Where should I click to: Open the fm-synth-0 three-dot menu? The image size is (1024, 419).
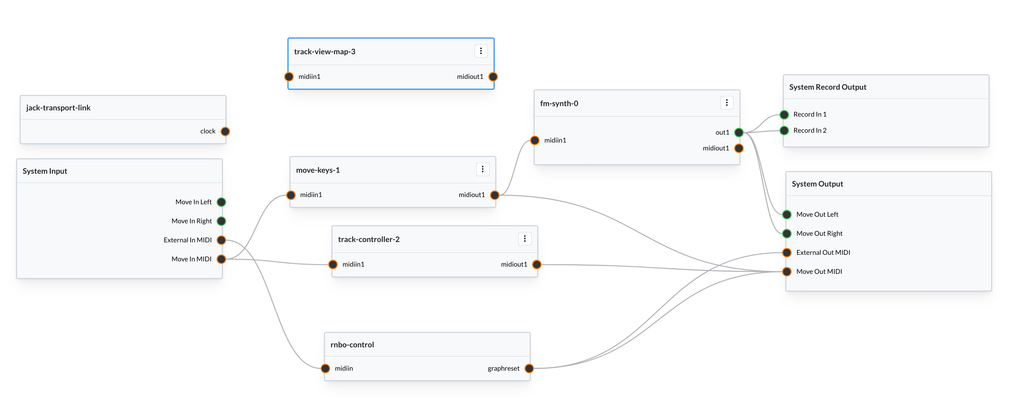(x=727, y=103)
